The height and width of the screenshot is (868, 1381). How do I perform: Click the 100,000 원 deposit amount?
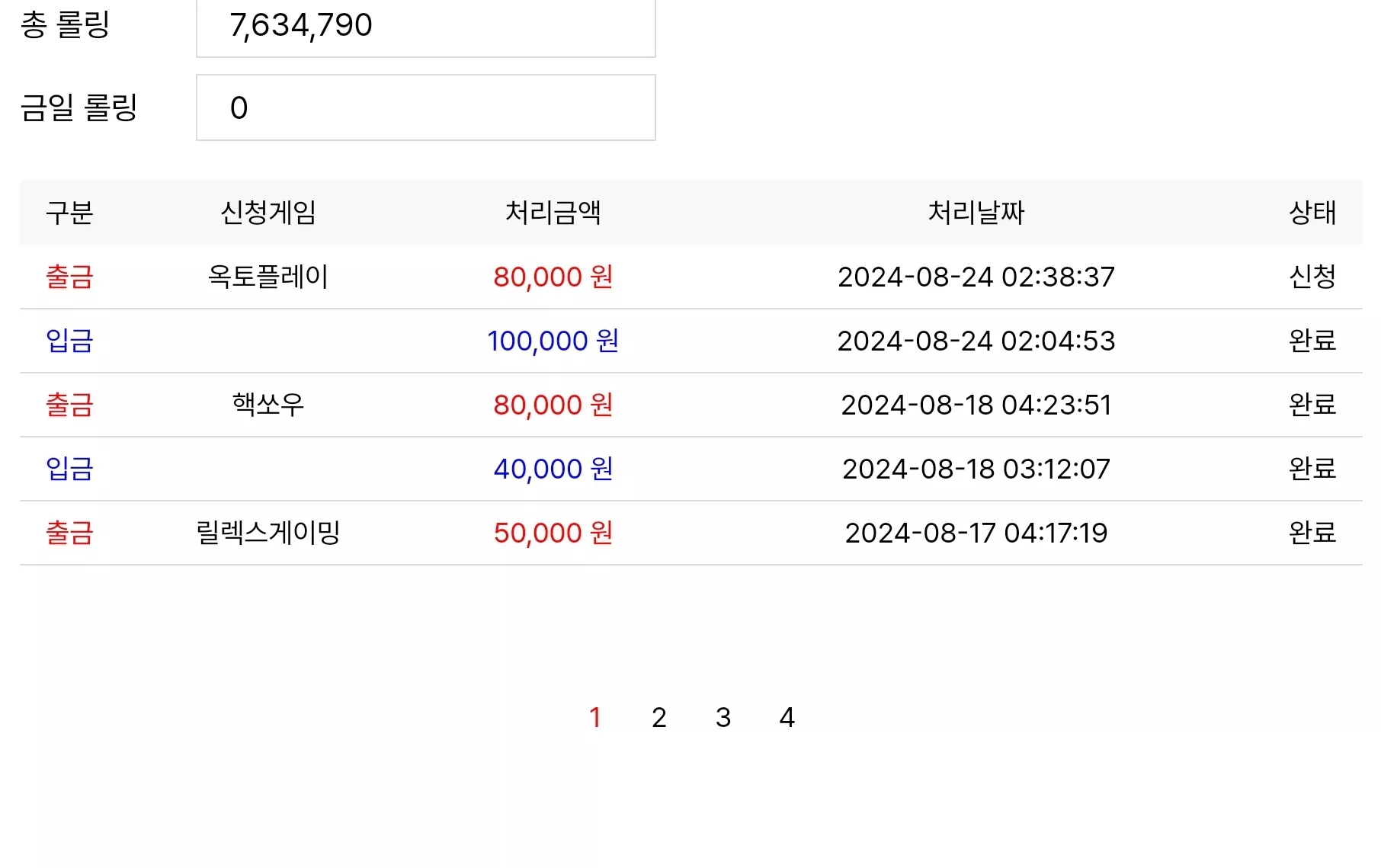[x=553, y=341]
